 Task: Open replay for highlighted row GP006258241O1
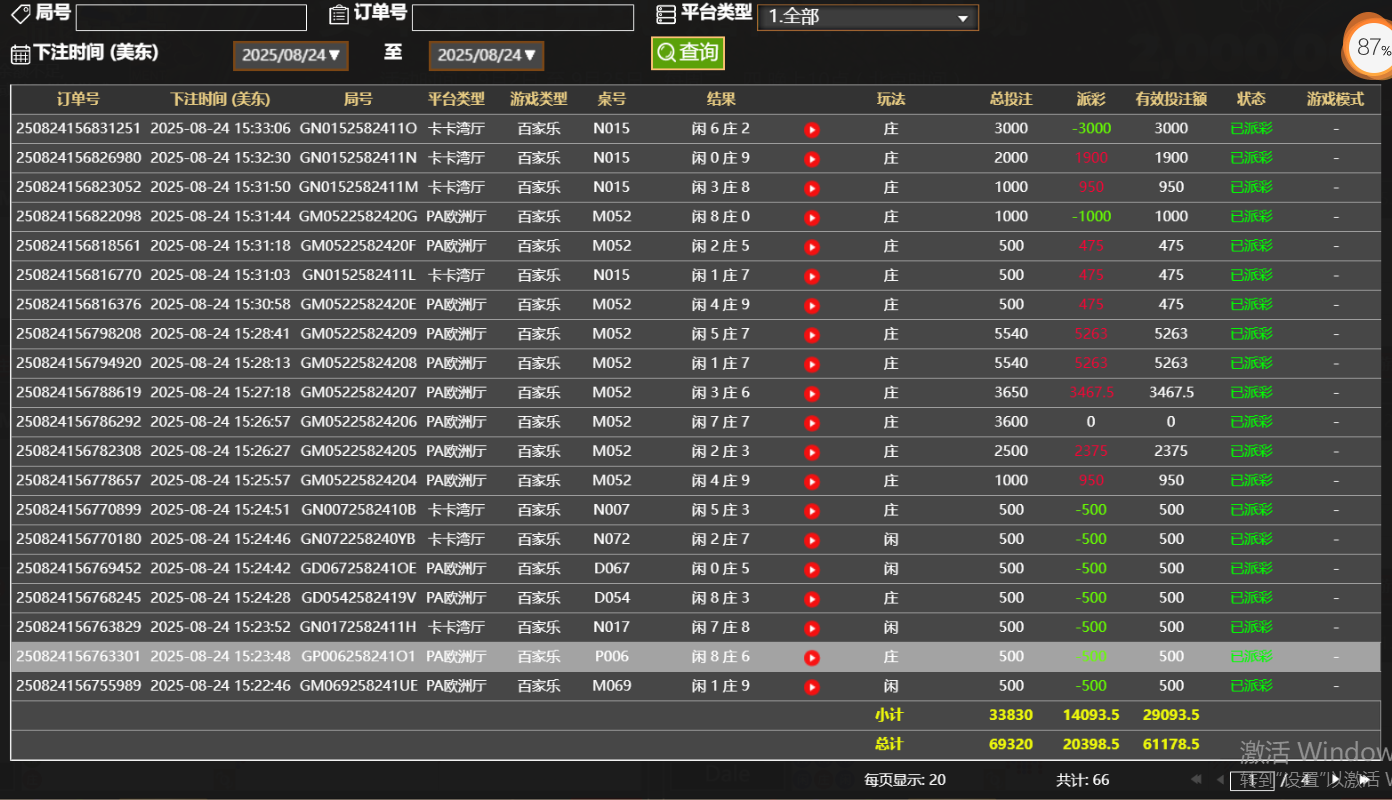(x=812, y=657)
